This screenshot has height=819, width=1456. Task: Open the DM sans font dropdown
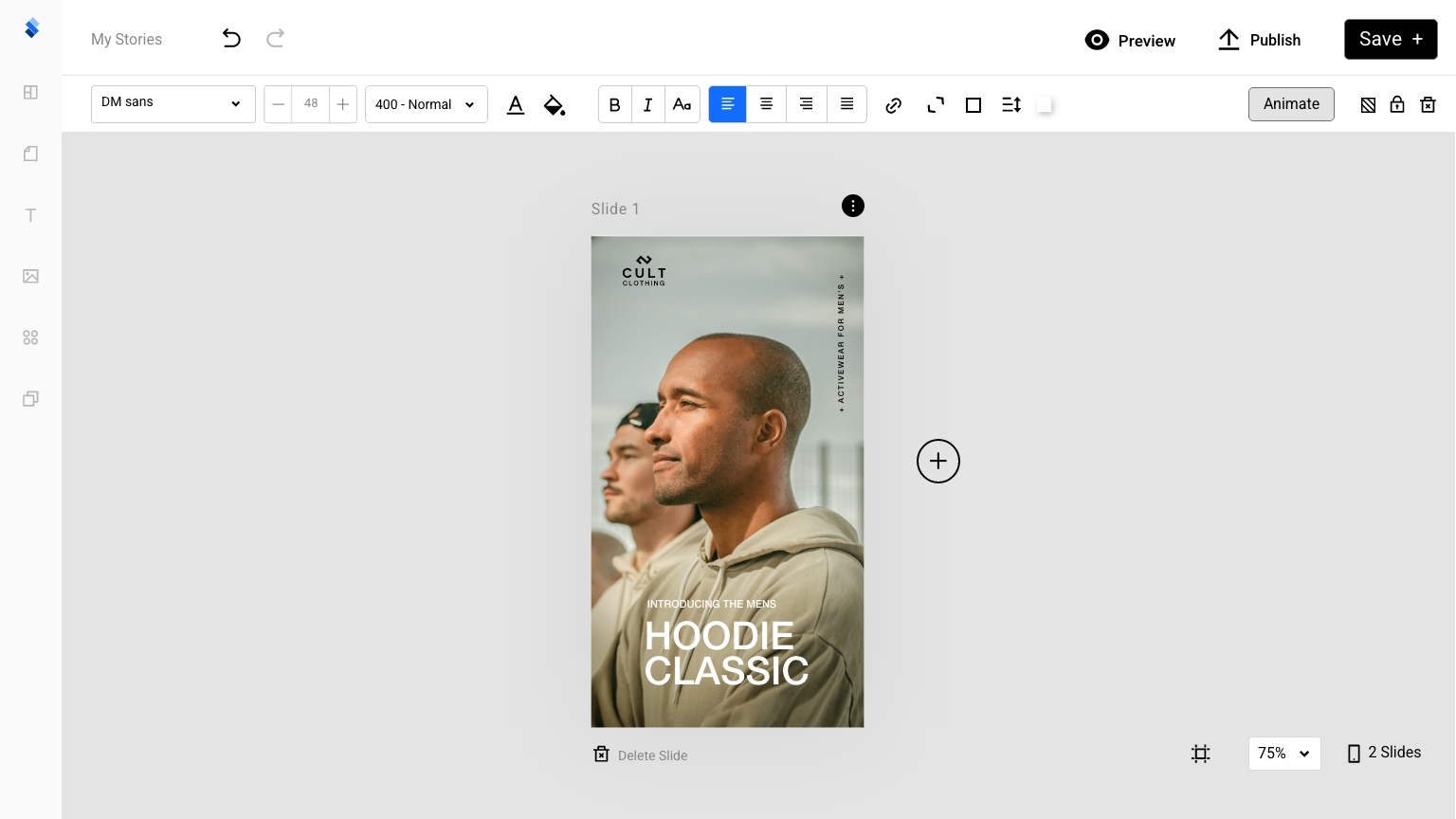173,102
